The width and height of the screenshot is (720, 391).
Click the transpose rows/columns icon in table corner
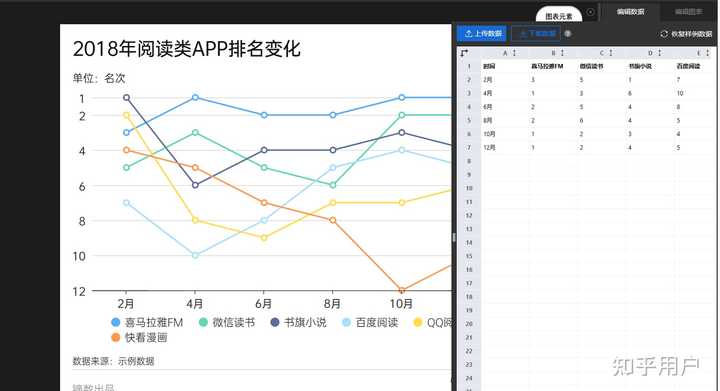click(x=465, y=53)
